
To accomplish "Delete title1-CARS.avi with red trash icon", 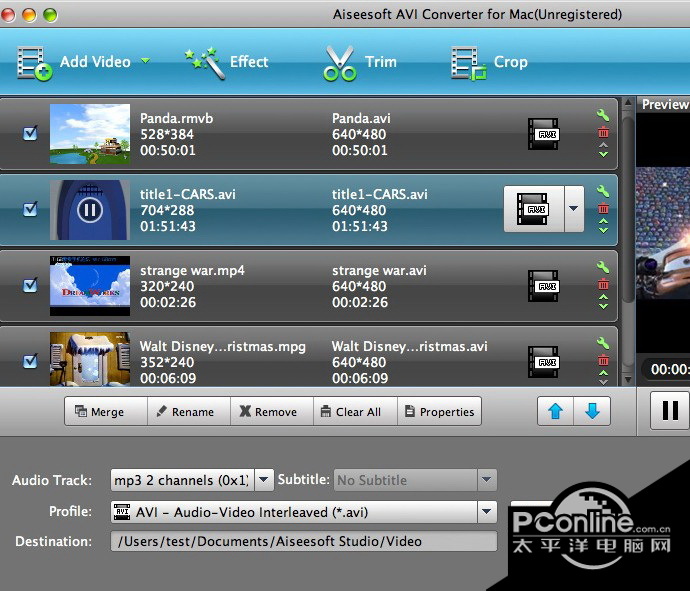I will click(x=603, y=208).
